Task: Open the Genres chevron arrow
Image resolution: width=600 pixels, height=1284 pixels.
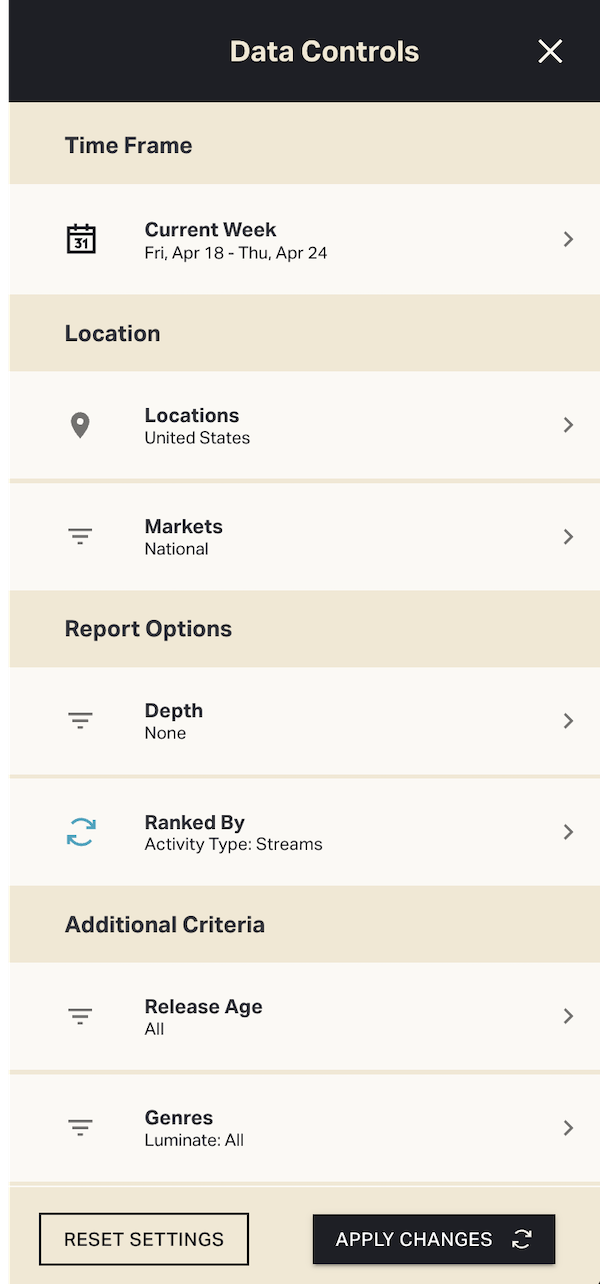Action: click(x=568, y=1128)
